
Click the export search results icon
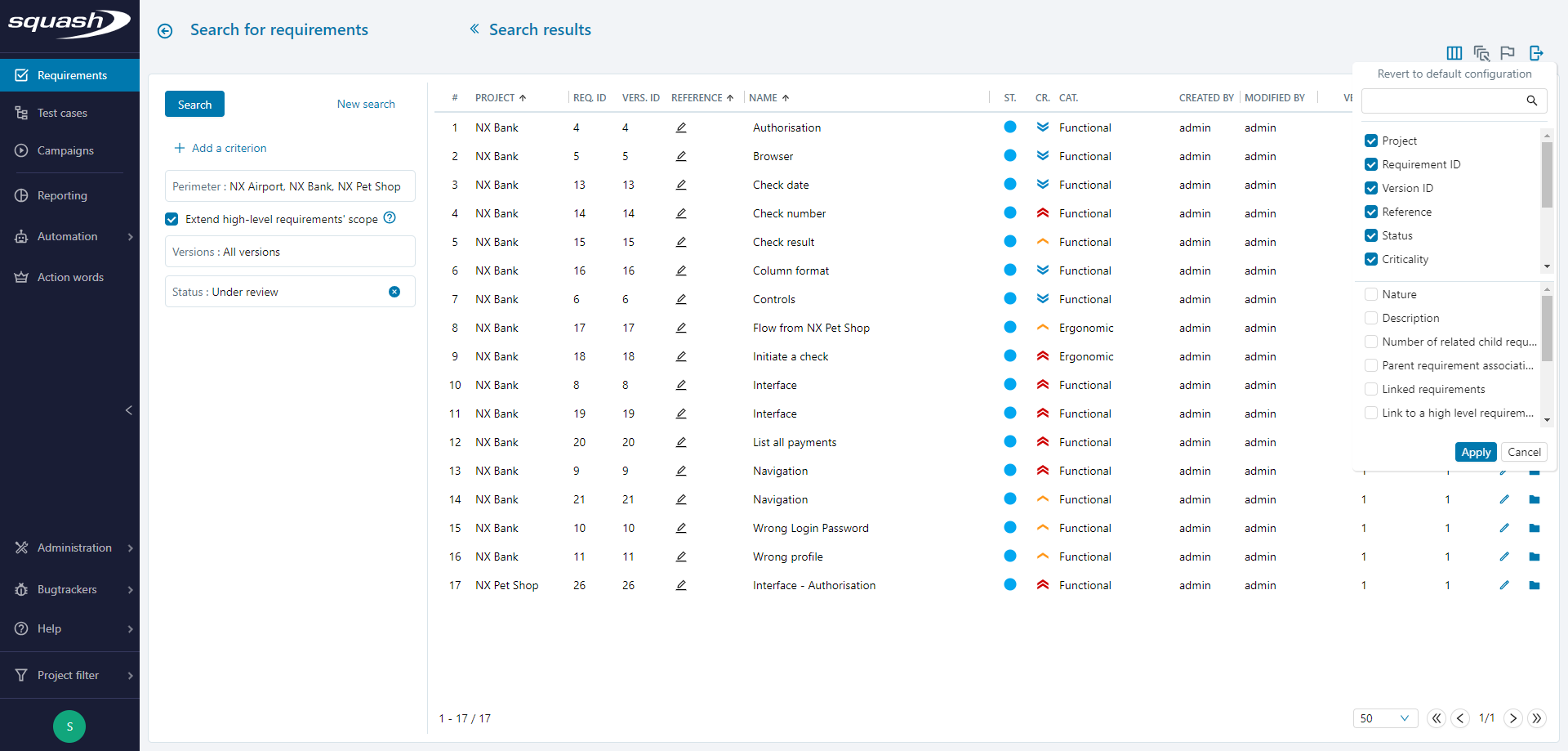click(1536, 53)
